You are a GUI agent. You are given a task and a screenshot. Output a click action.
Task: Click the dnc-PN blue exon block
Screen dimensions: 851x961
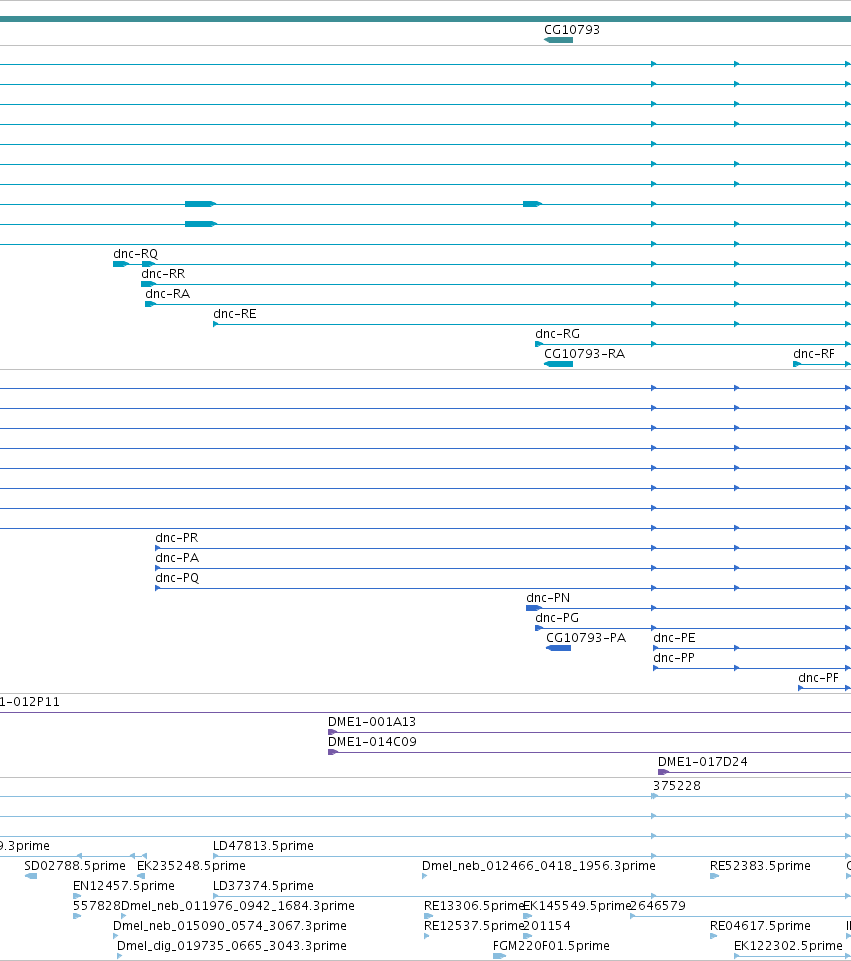(533, 608)
